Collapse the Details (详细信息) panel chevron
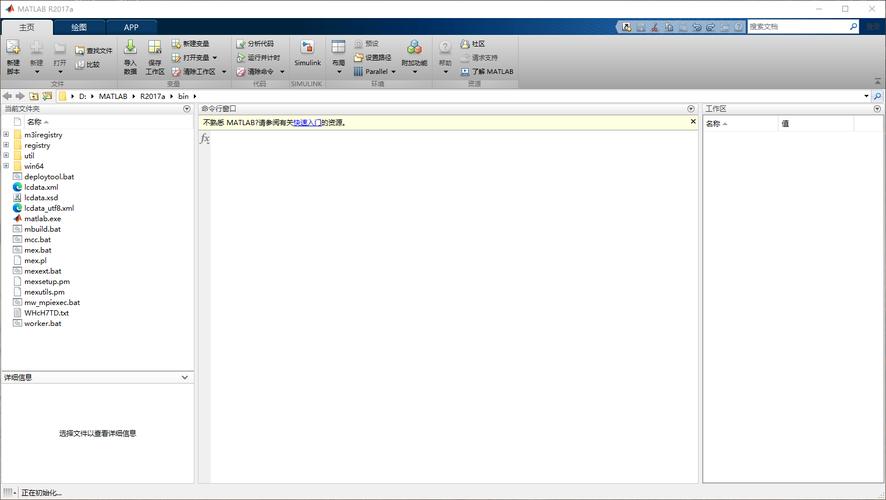Viewport: 886px width, 500px height. click(x=185, y=378)
